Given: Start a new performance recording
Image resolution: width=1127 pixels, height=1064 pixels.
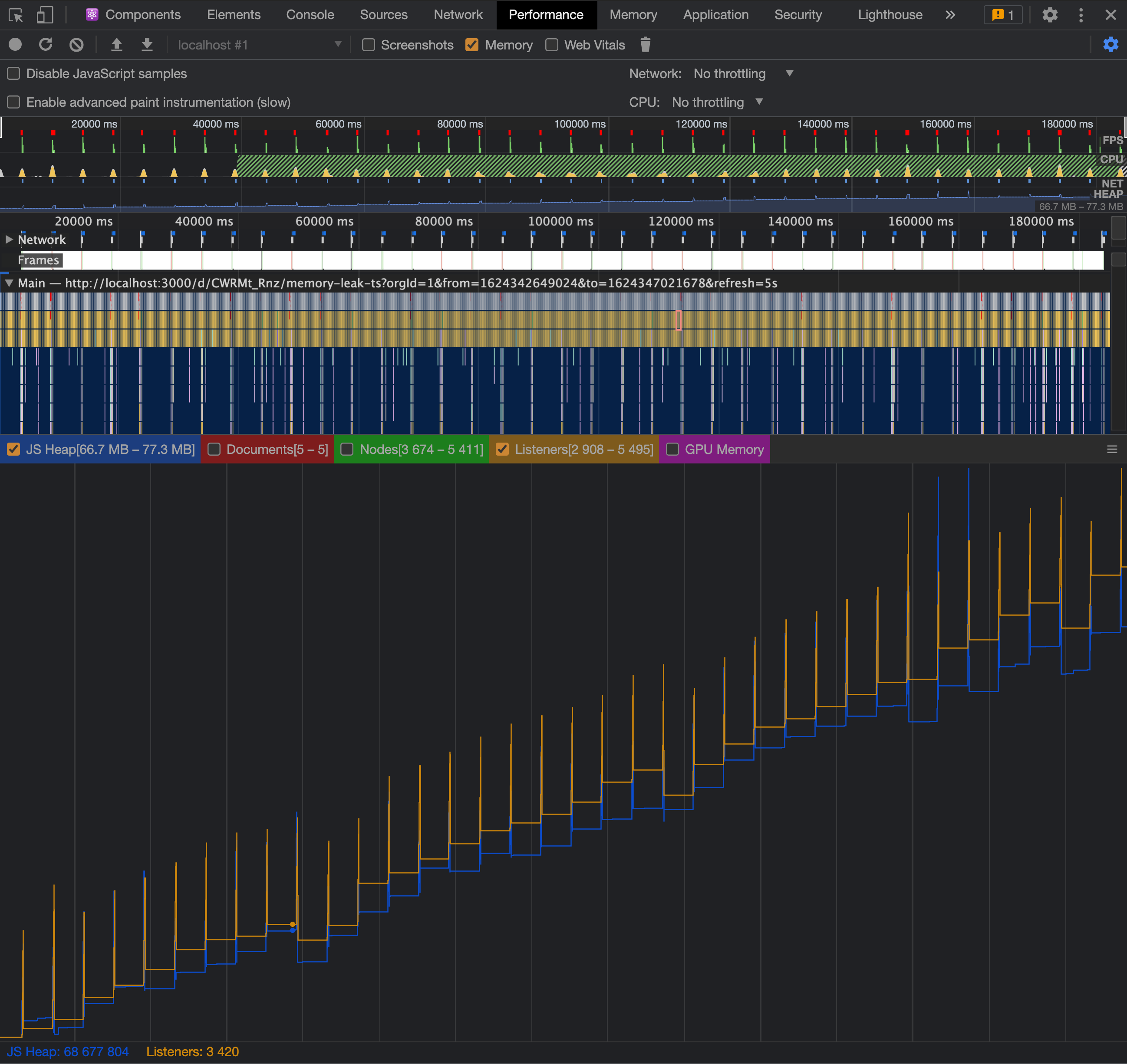Looking at the screenshot, I should point(15,45).
